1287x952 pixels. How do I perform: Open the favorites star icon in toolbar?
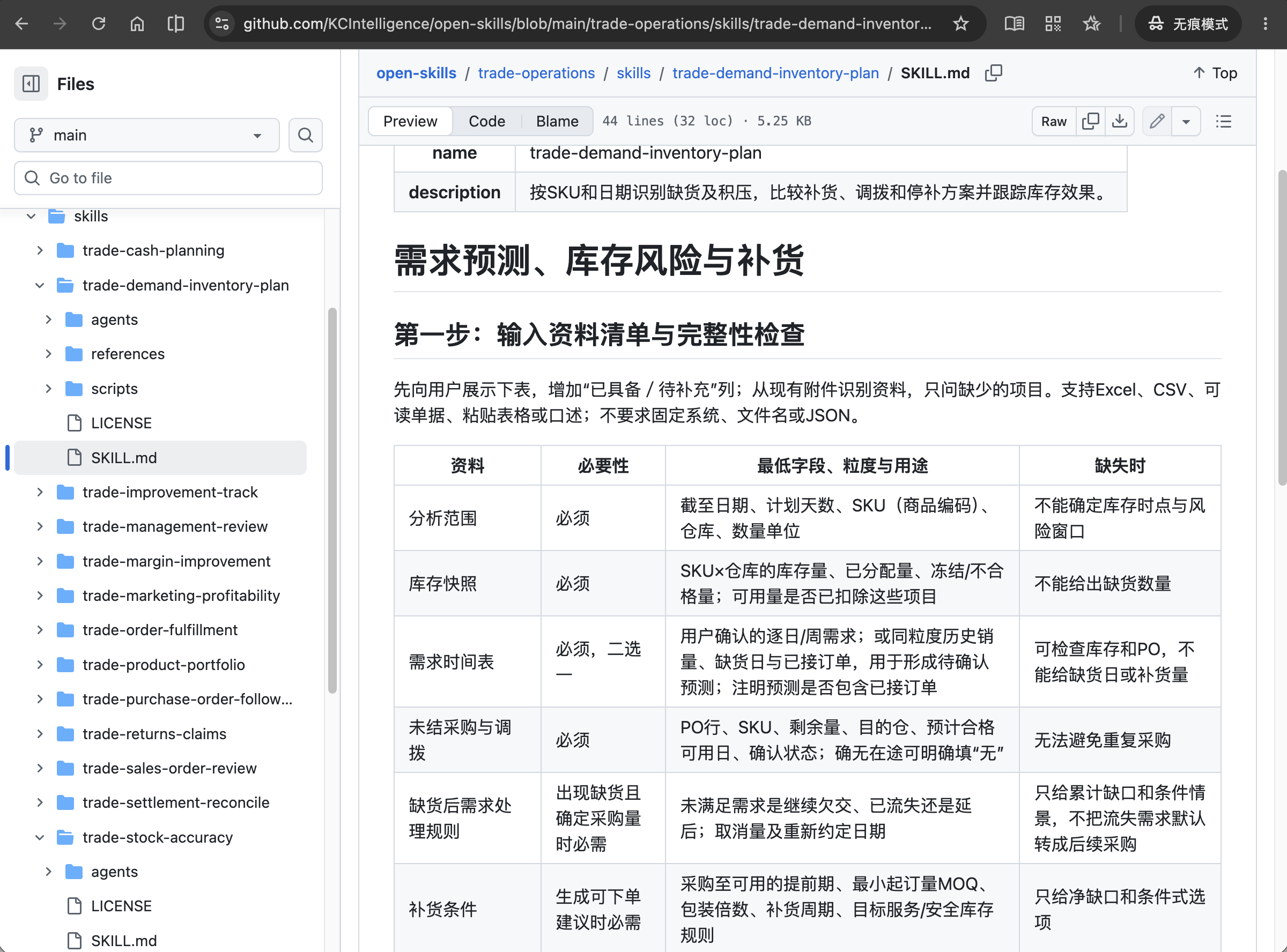pyautogui.click(x=1092, y=24)
